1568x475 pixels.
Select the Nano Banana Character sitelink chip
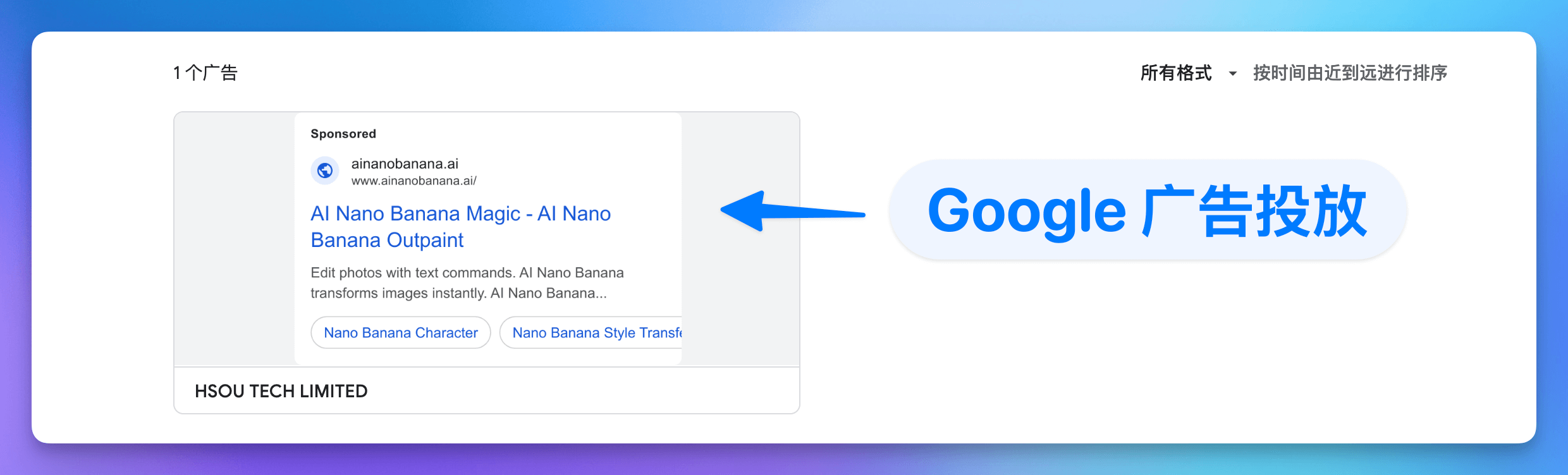400,332
